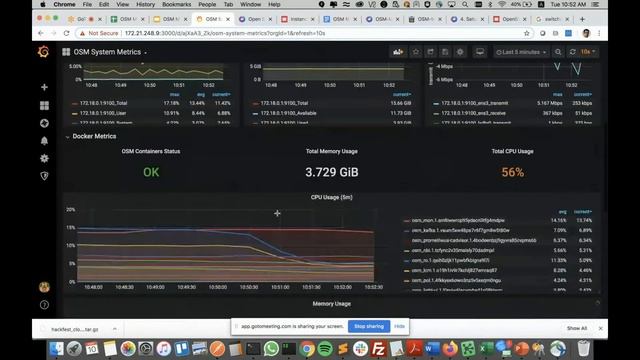
Task: Click the Grafana logo in the sidebar
Action: coord(44,52)
